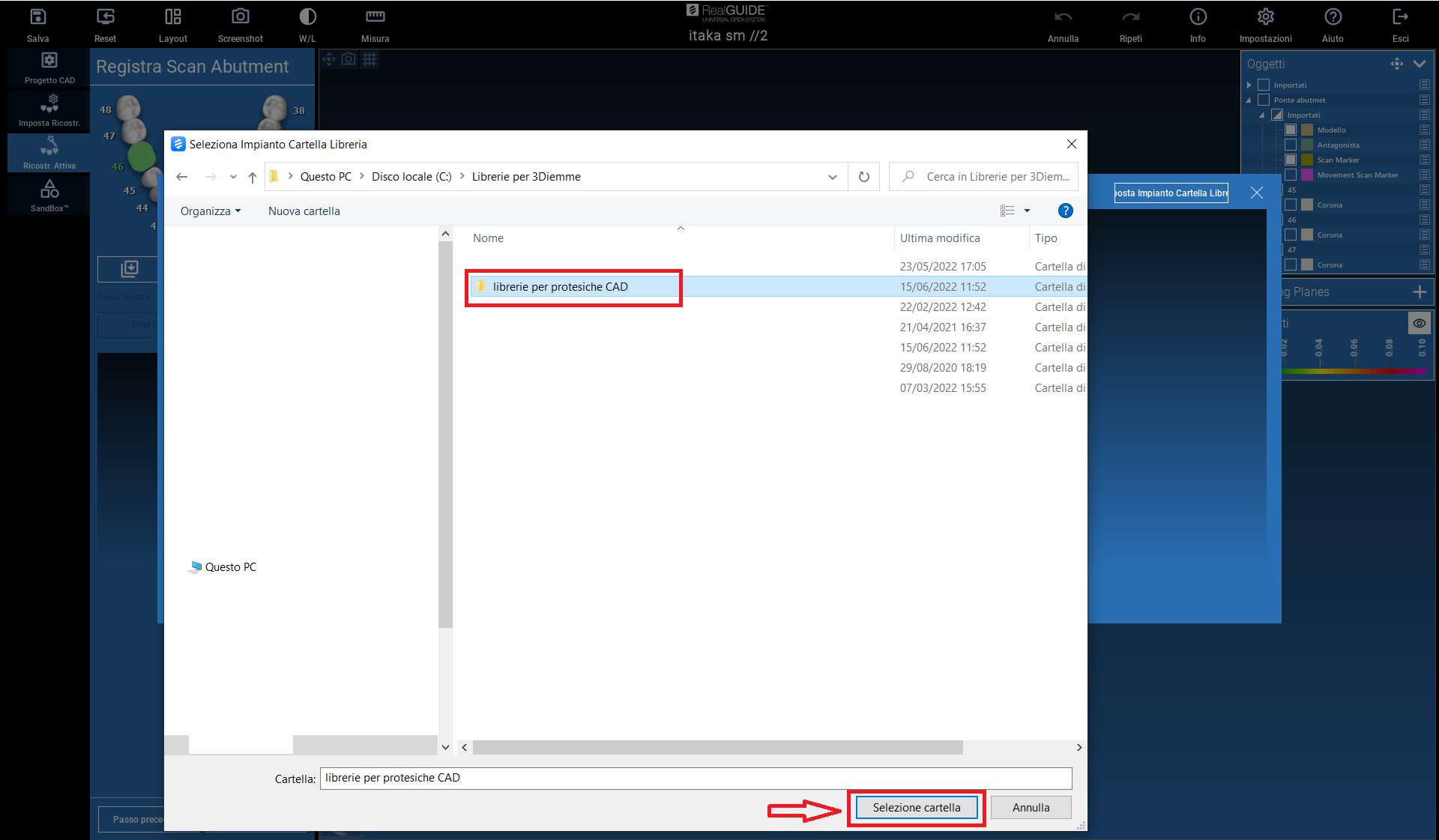Screen dimensions: 1439x840
Task: Toggle the W/L contrast icon
Action: [x=307, y=17]
